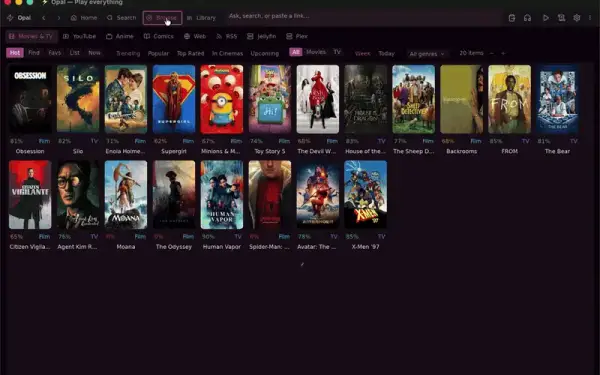Click the 'The Odyssey' title text
The width and height of the screenshot is (600, 375).
pos(174,247)
